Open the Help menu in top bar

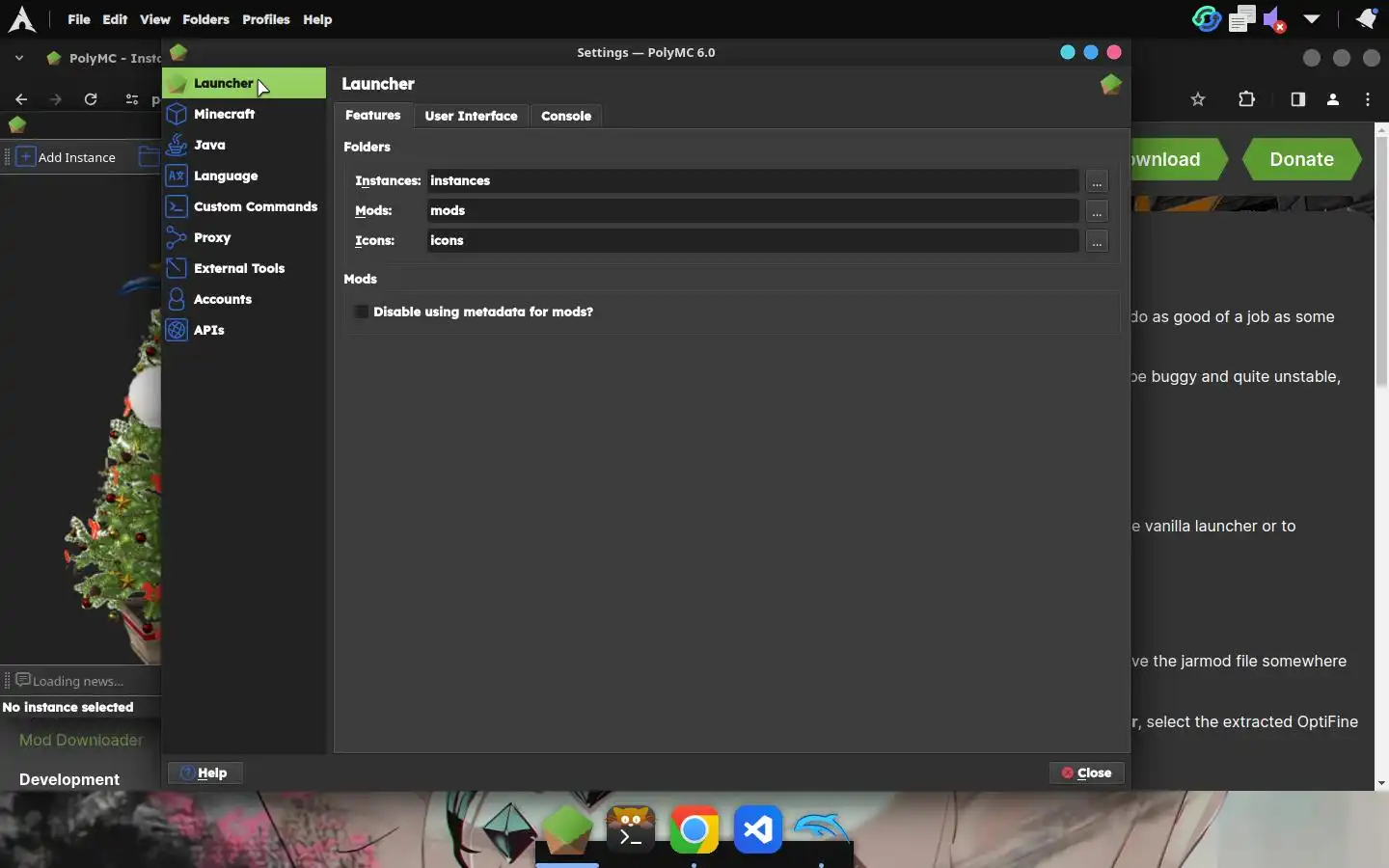(x=317, y=19)
